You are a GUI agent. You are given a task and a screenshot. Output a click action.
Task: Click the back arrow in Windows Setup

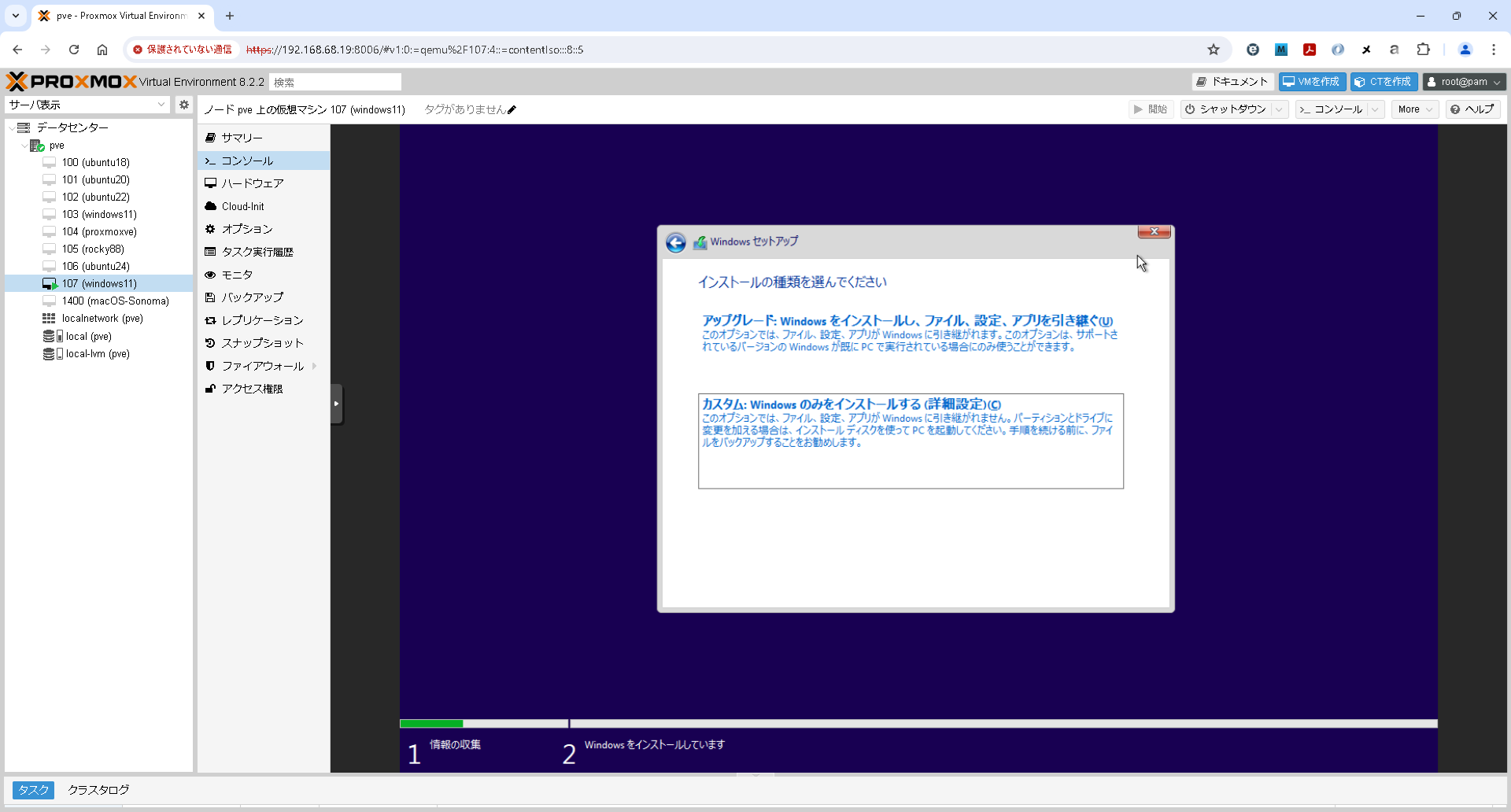(x=676, y=242)
